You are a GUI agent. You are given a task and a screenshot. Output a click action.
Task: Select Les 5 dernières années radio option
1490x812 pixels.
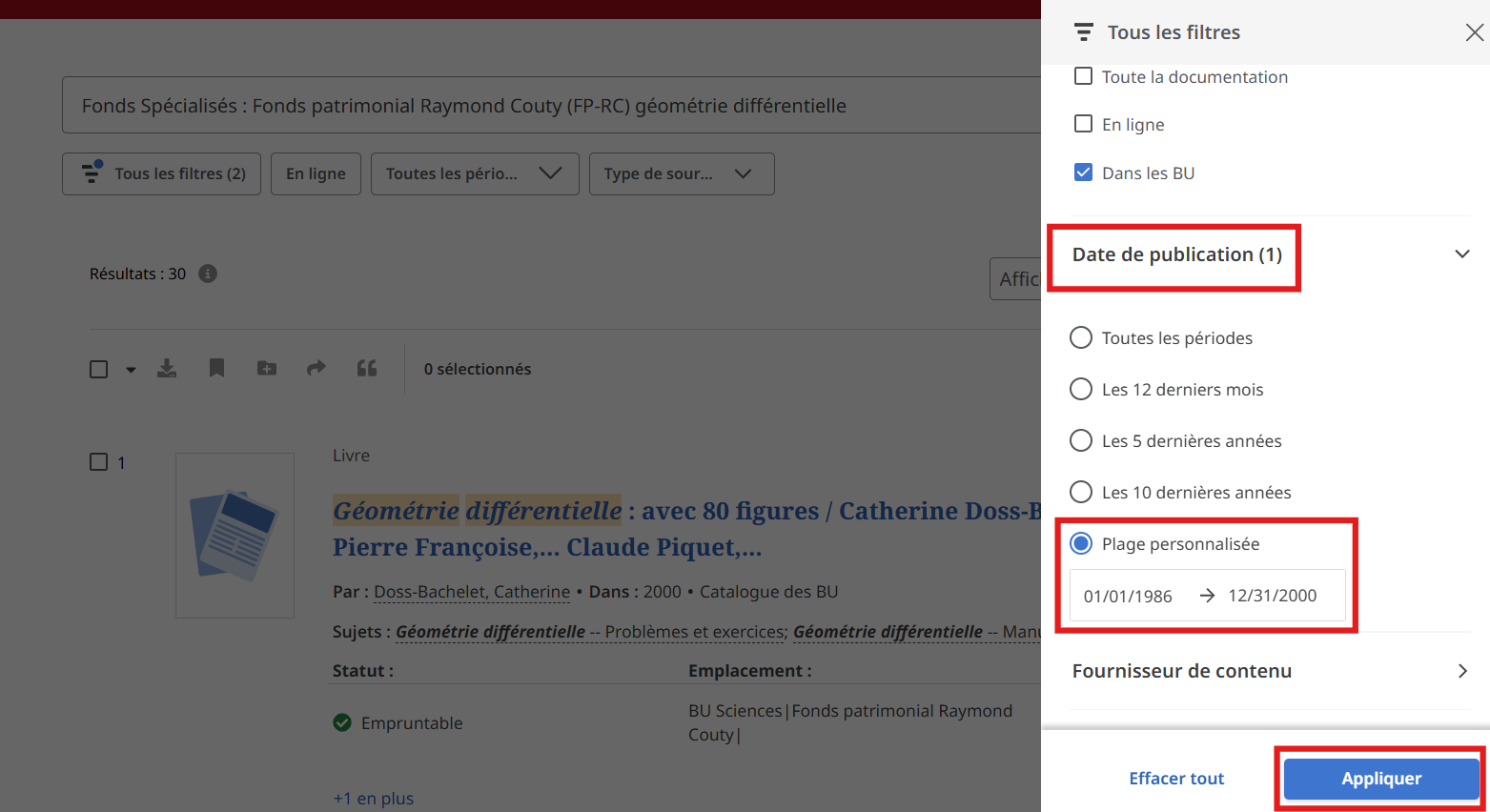[x=1081, y=441]
